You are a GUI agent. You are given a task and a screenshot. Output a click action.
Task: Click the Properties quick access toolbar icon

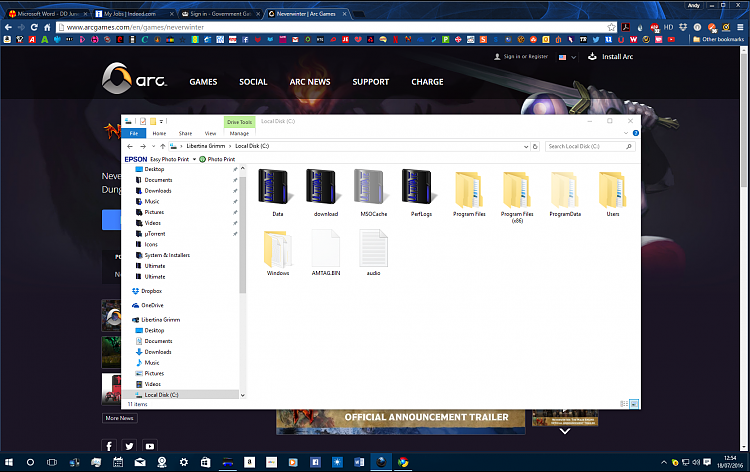click(143, 121)
